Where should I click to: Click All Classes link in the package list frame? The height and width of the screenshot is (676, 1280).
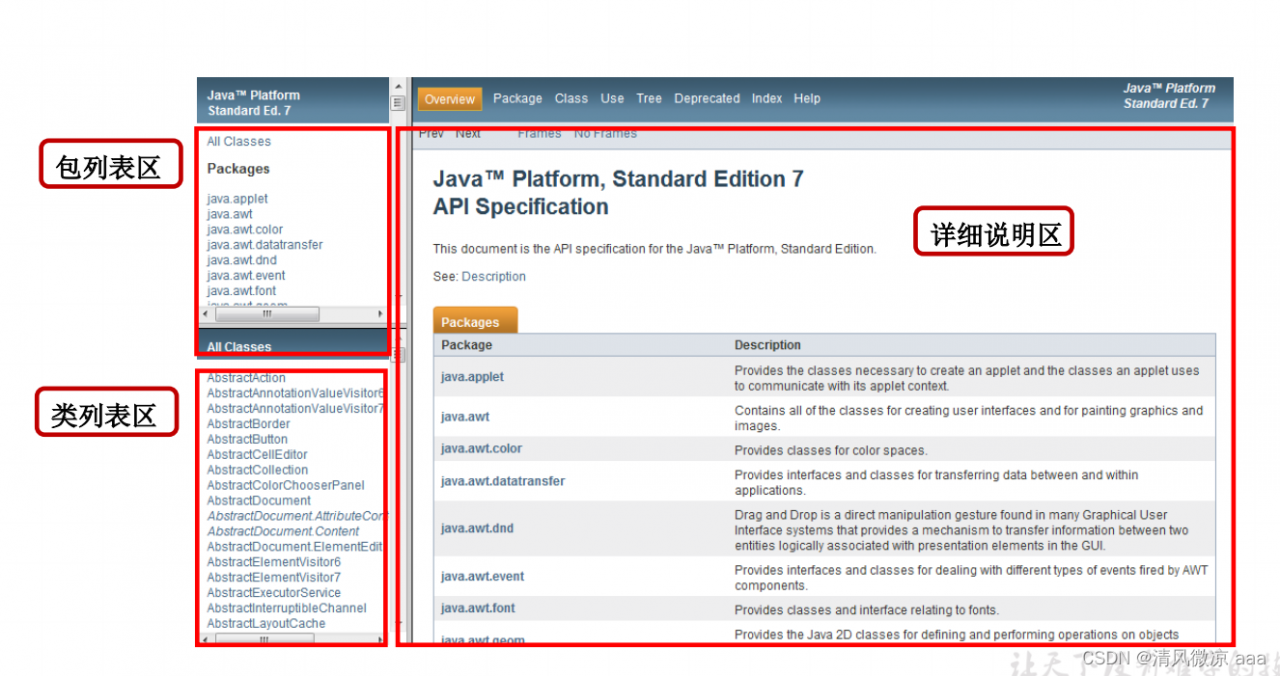coord(239,142)
